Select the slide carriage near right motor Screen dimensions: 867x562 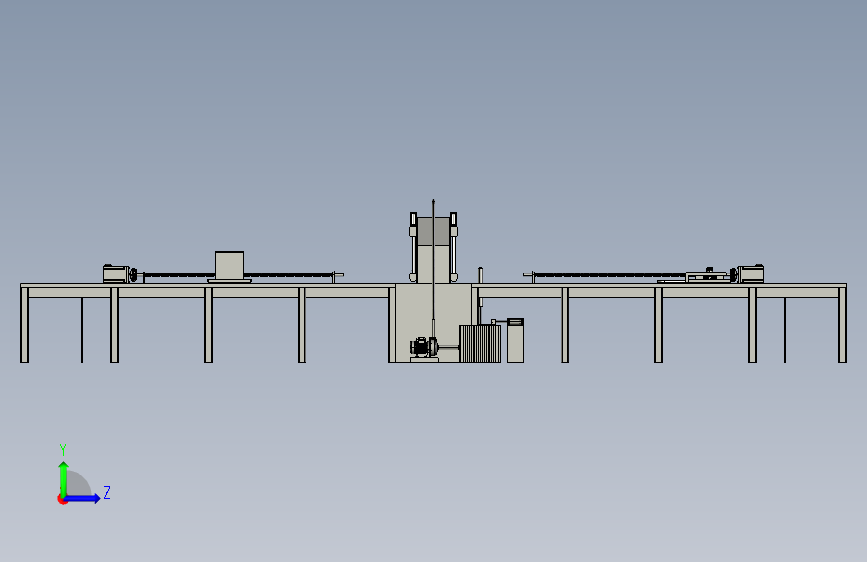(708, 276)
